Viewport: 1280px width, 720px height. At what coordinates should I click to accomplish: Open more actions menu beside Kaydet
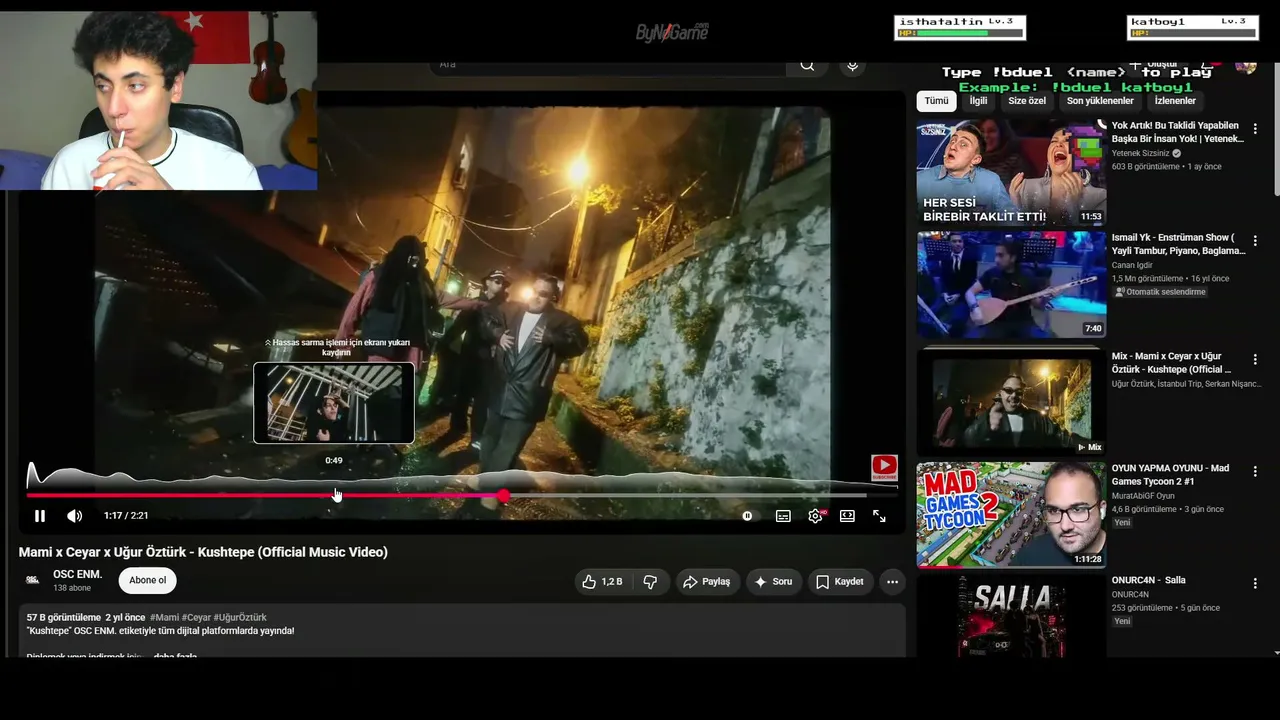[x=892, y=582]
